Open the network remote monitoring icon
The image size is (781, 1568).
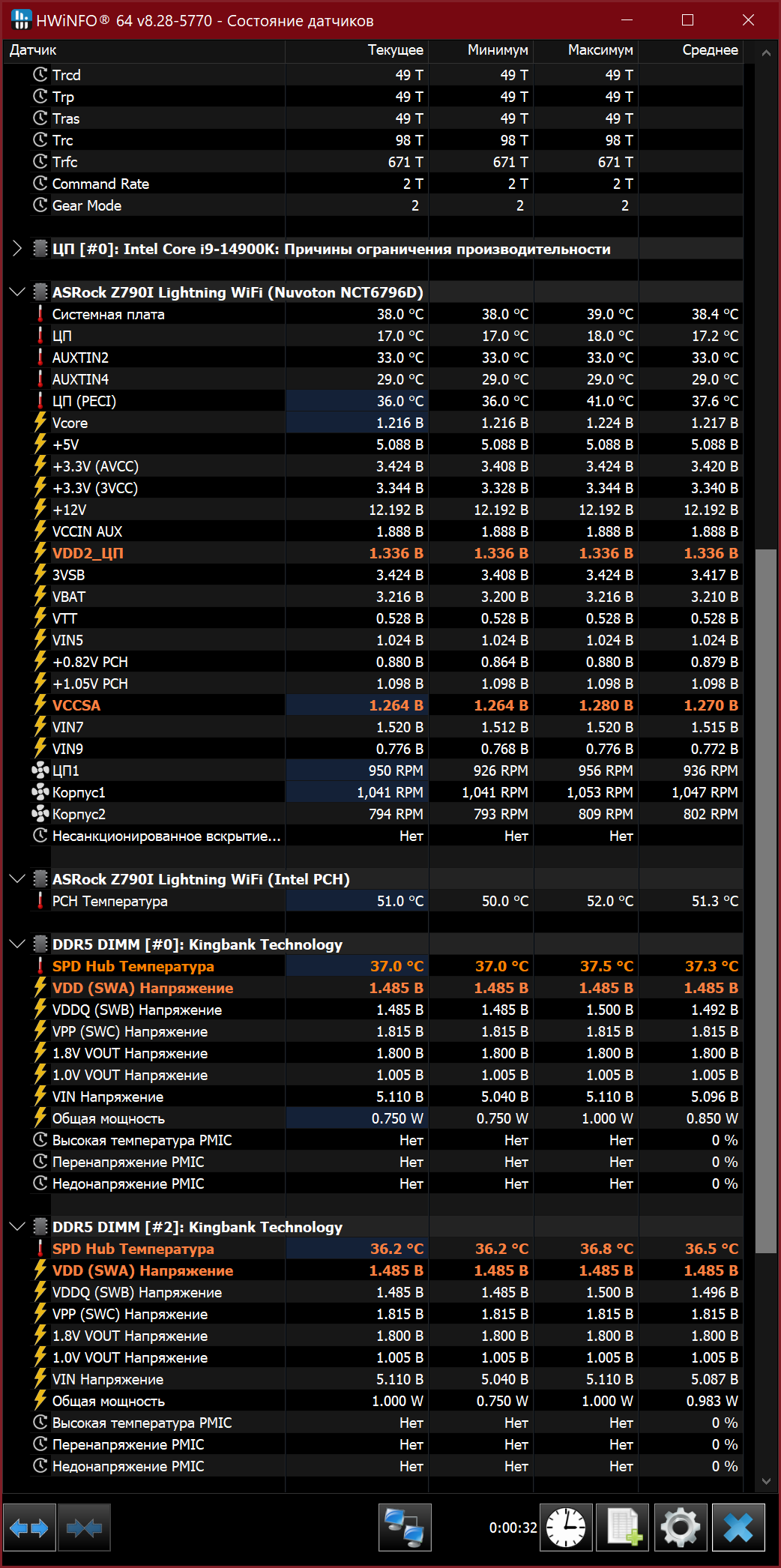pos(405,1528)
